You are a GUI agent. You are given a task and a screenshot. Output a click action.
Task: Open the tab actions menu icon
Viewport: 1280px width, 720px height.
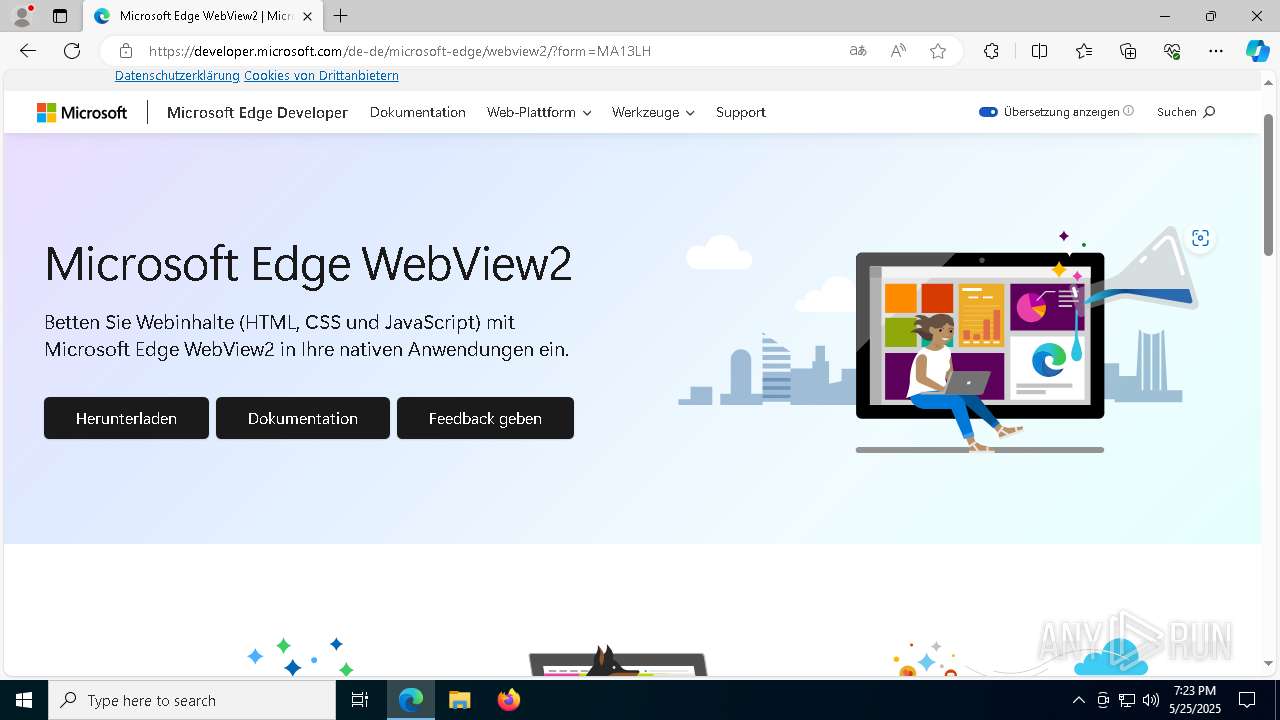[60, 16]
